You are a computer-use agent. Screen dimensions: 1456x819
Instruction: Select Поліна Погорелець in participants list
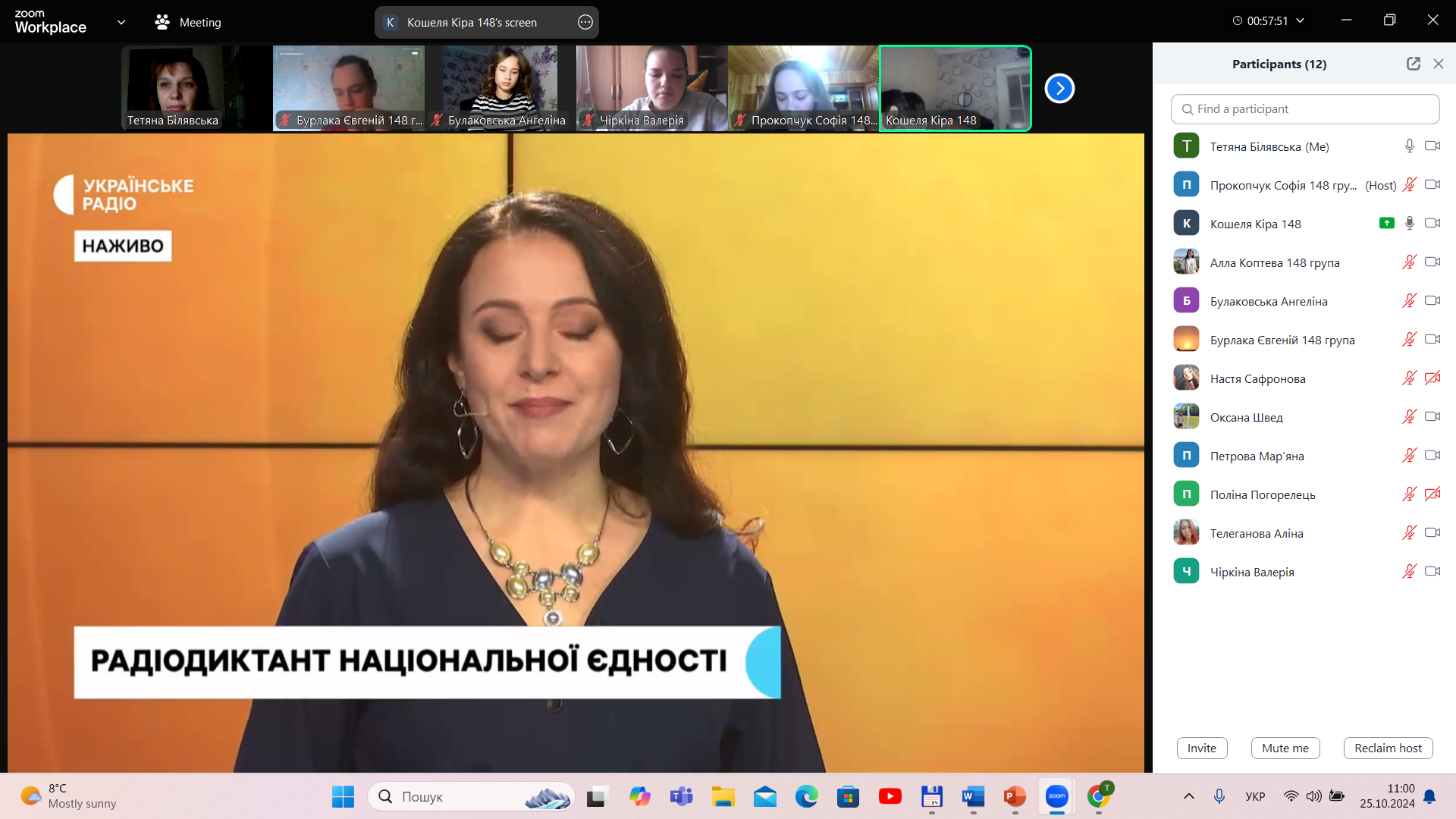click(x=1263, y=494)
